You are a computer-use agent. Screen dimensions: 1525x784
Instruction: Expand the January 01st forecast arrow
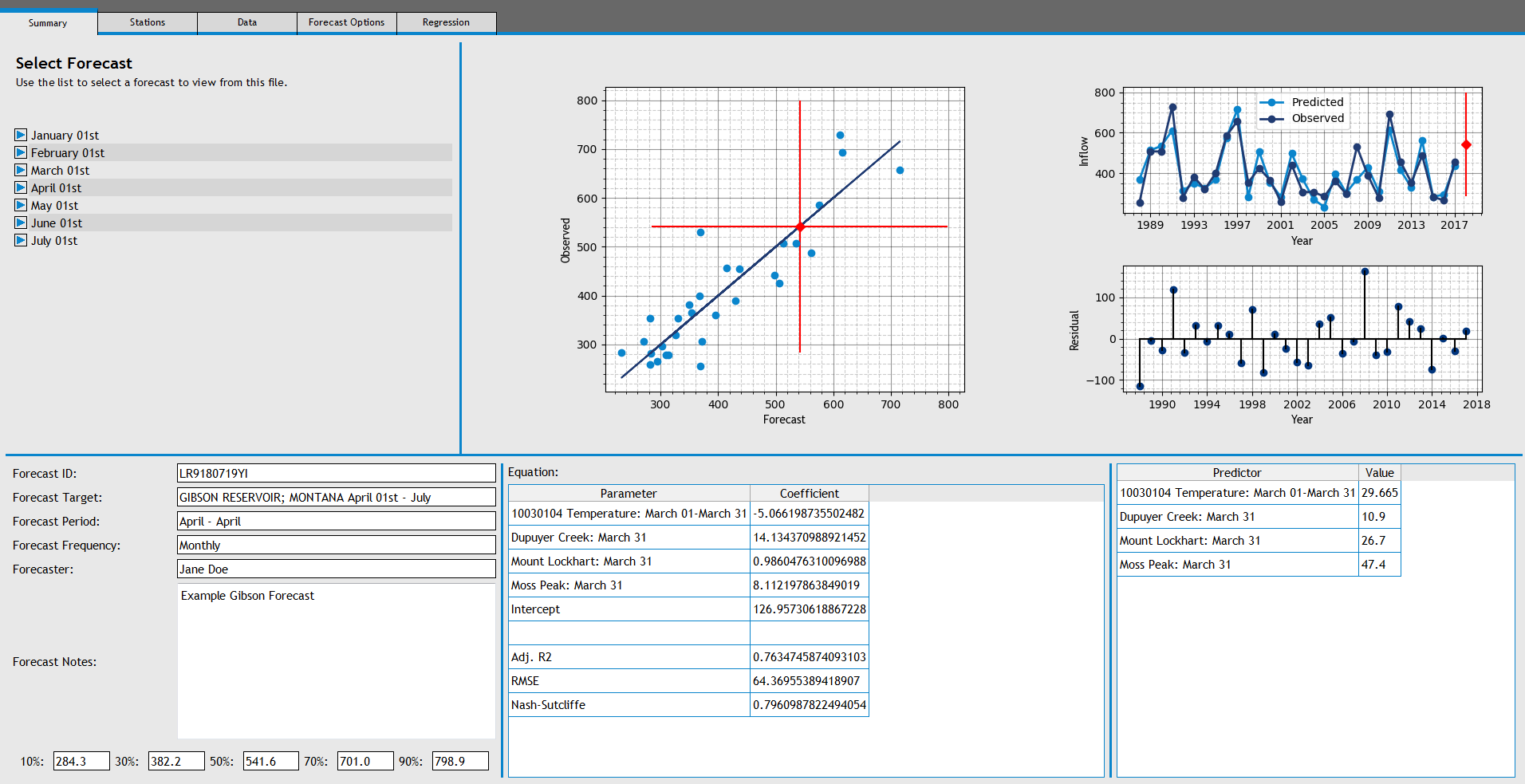(x=21, y=135)
